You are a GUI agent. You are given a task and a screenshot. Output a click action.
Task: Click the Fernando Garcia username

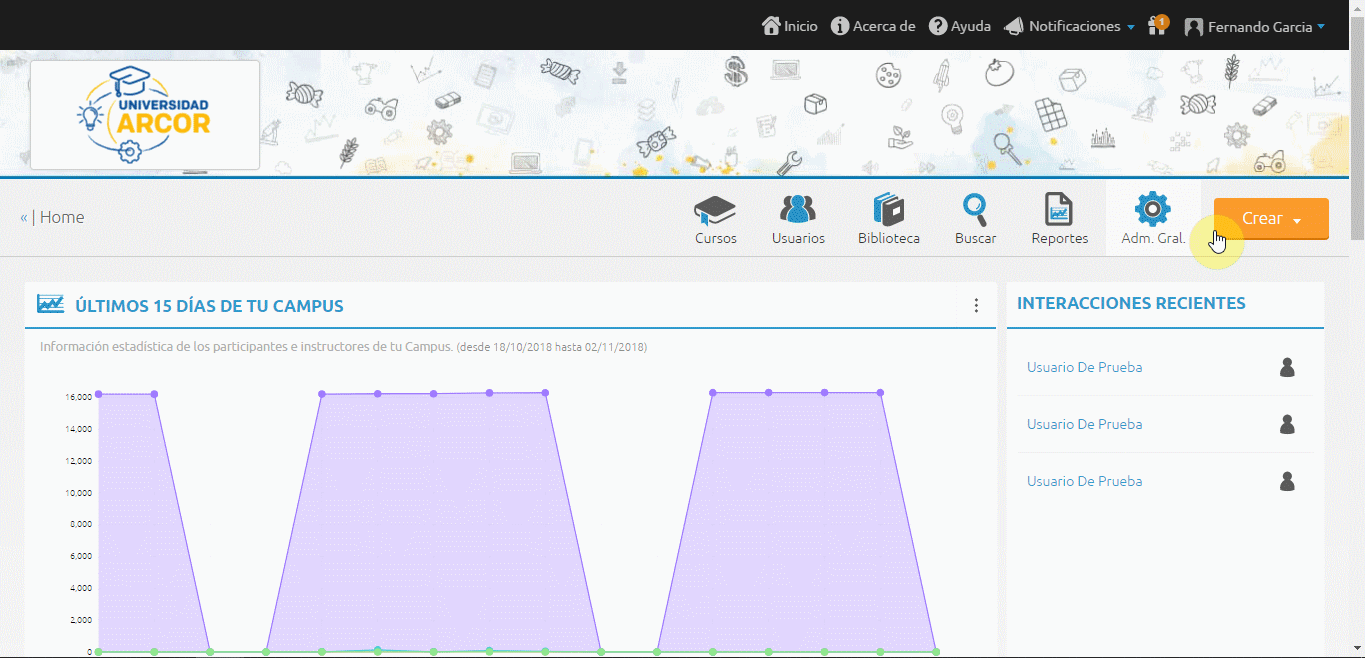(1260, 27)
